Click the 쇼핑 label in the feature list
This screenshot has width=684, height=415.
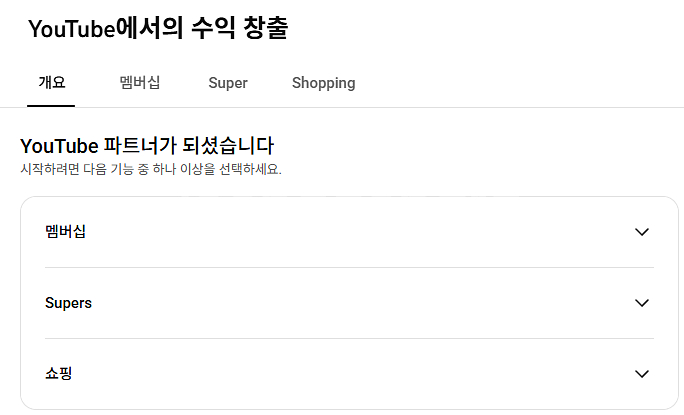(x=59, y=374)
